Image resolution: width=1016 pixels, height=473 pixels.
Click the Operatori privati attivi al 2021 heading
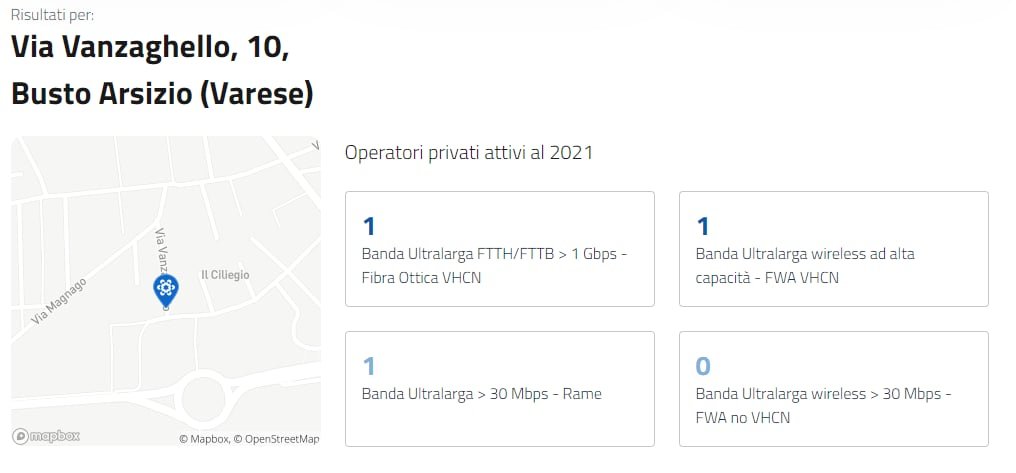pyautogui.click(x=468, y=153)
